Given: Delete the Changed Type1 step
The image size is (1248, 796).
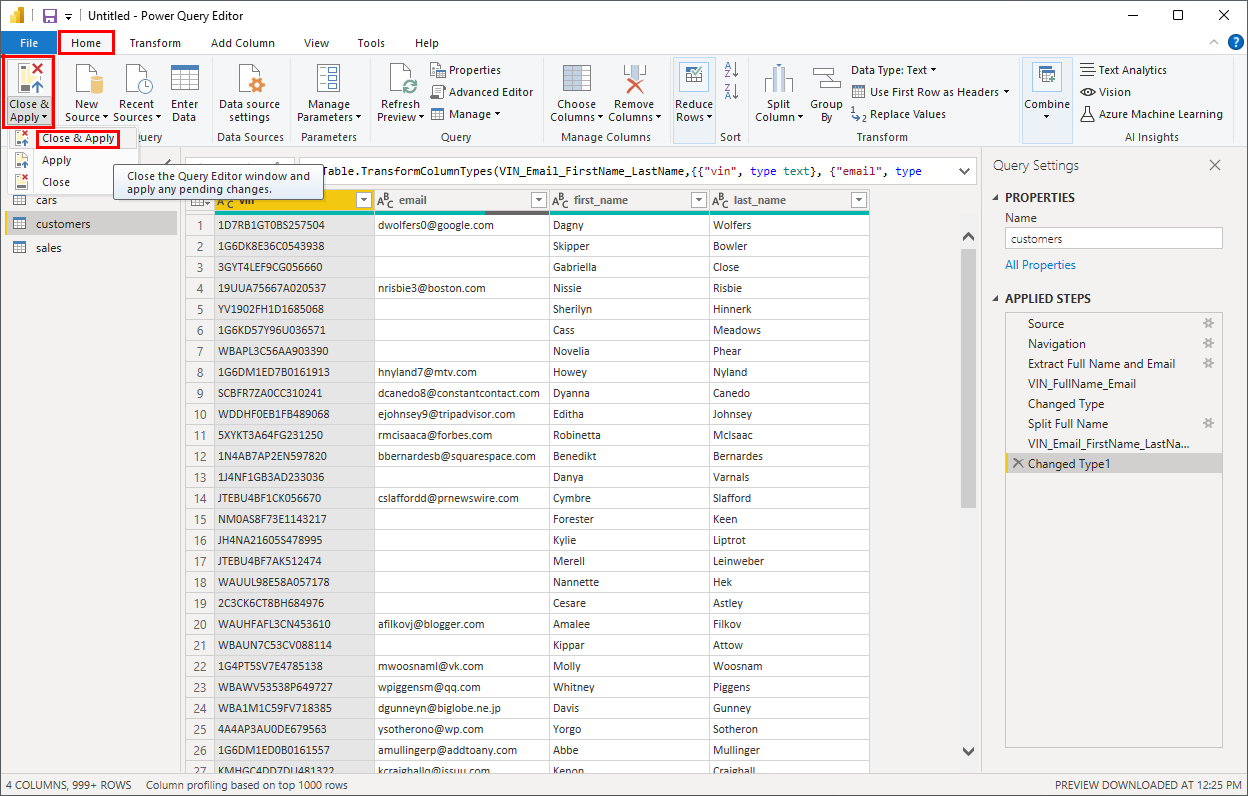Looking at the screenshot, I should pos(1018,464).
